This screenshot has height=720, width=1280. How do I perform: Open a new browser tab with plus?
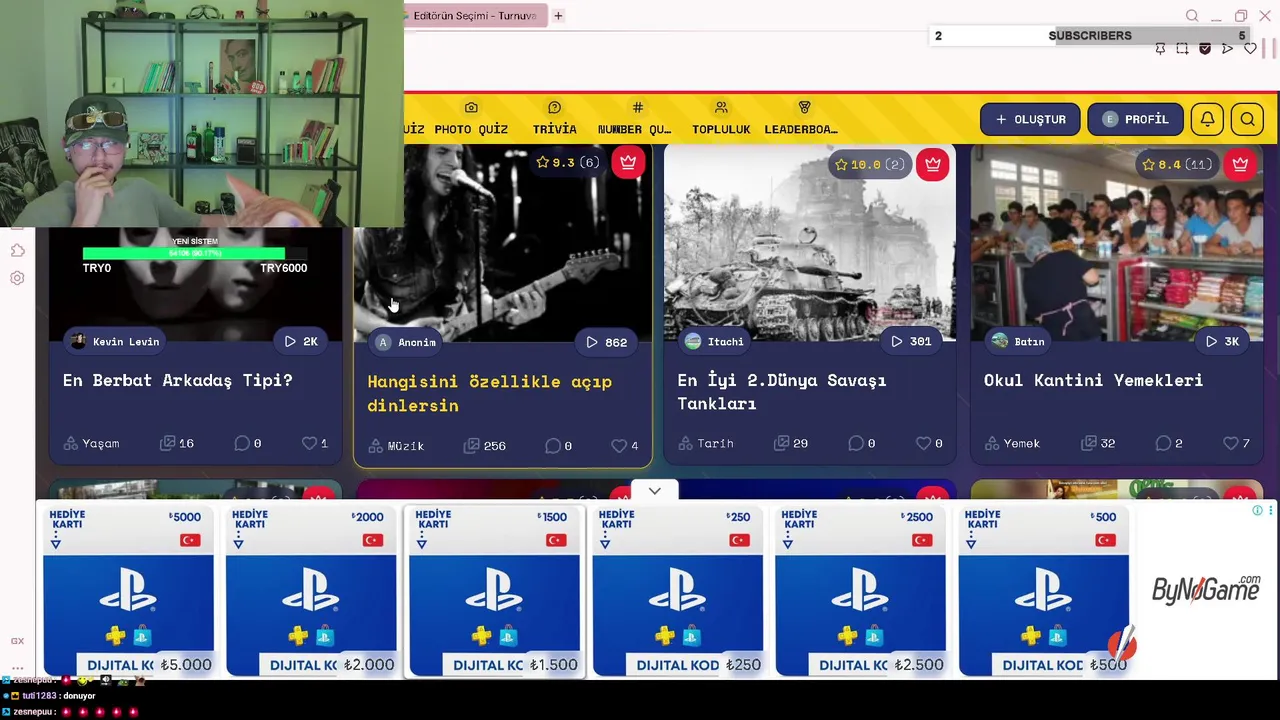(558, 16)
